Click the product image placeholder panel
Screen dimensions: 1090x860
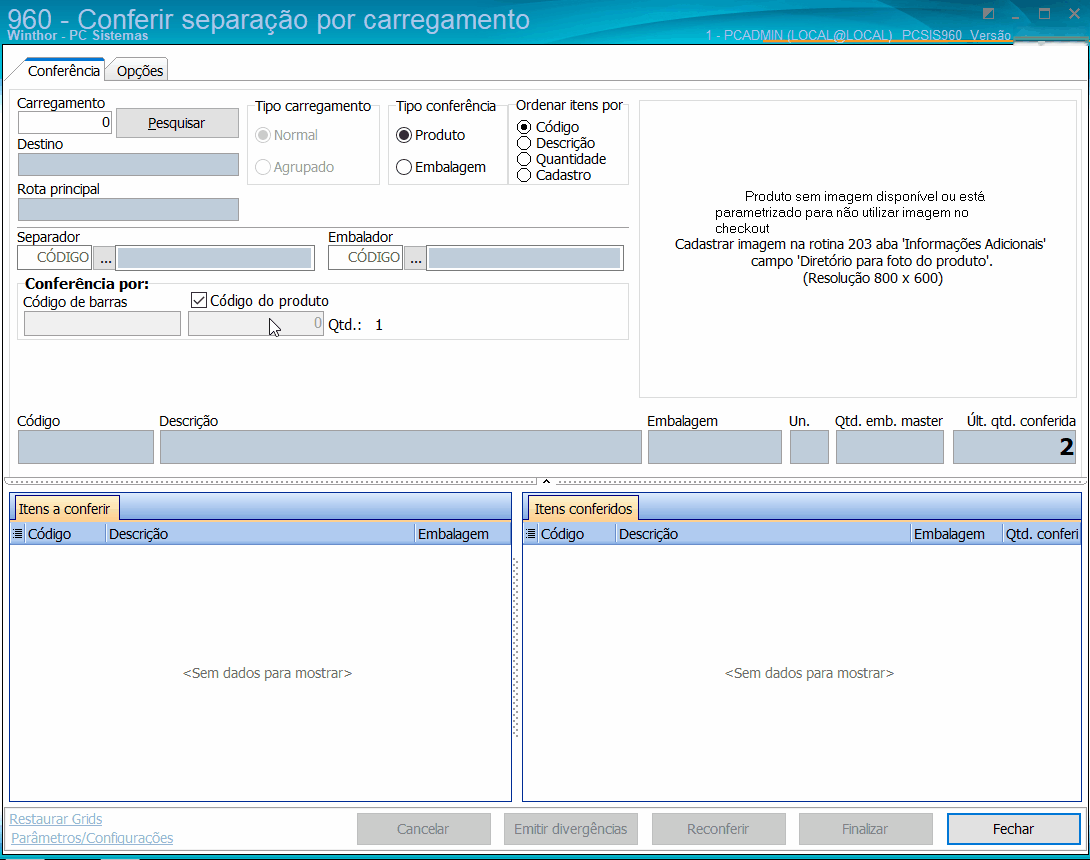858,249
